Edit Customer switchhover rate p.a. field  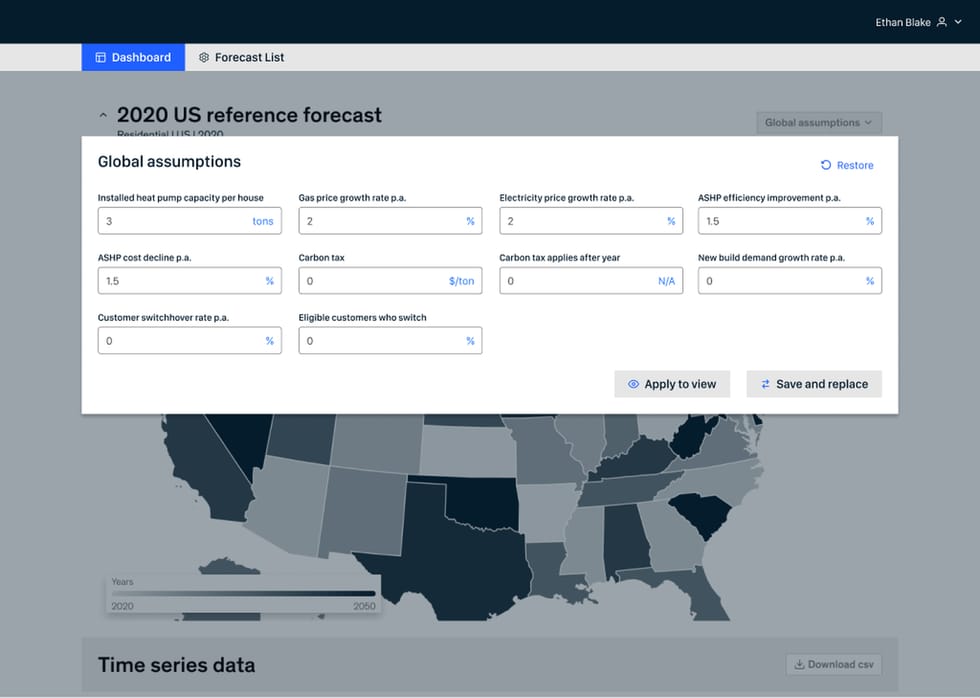coord(189,341)
